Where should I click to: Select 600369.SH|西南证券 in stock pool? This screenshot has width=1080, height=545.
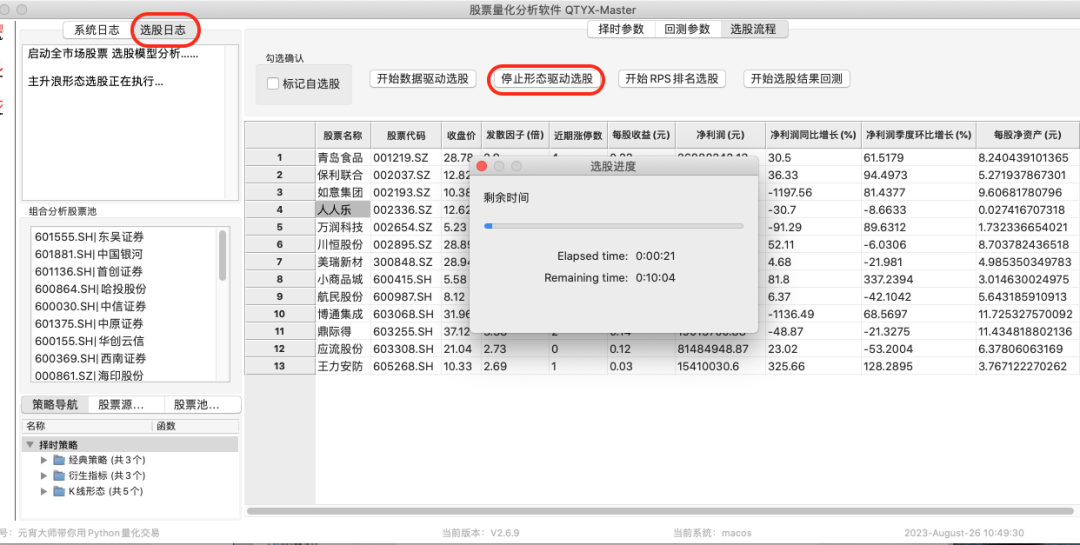90,359
